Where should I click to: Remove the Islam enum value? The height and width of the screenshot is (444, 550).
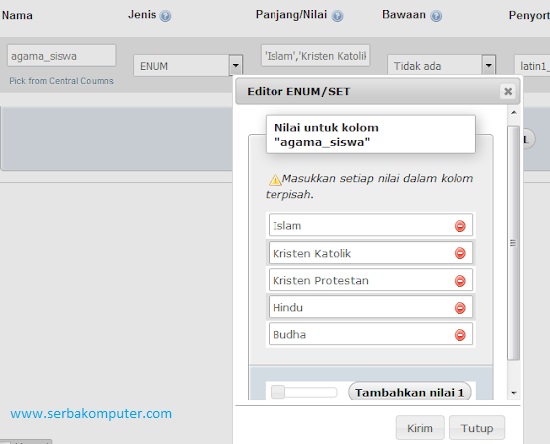(x=460, y=226)
